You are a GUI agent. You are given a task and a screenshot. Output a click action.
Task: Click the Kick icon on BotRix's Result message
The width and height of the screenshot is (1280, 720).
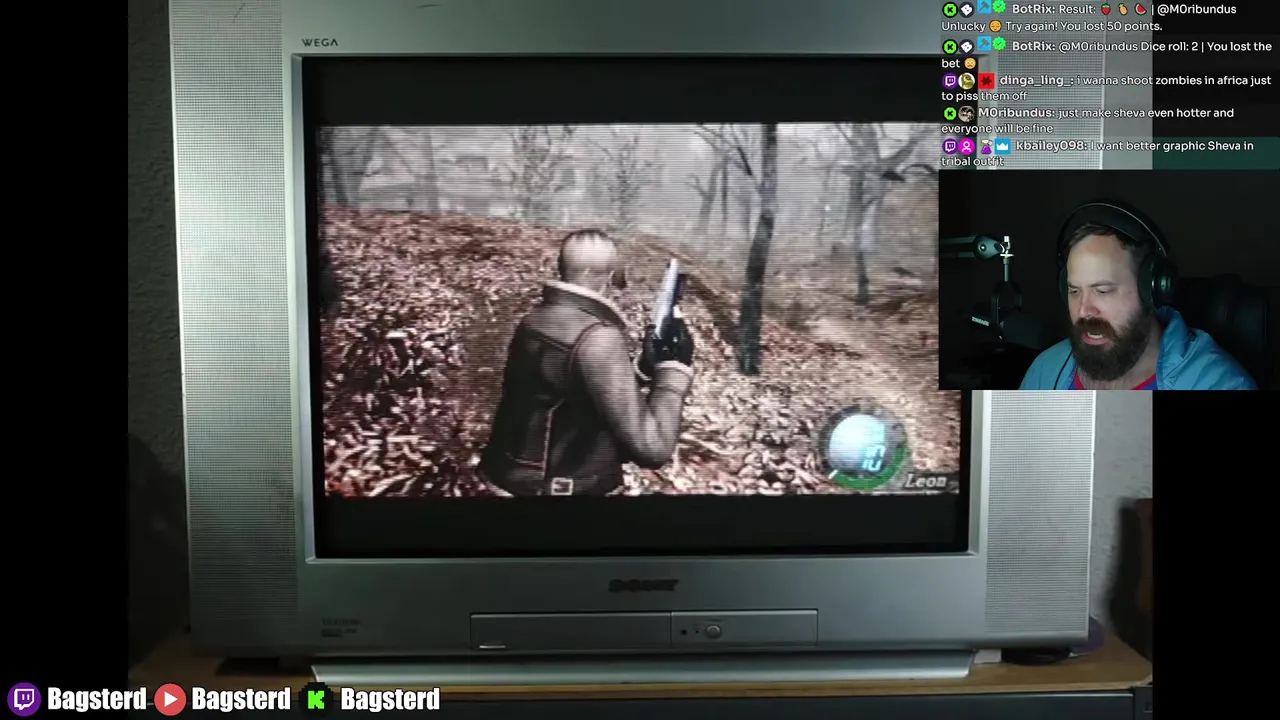click(x=950, y=9)
